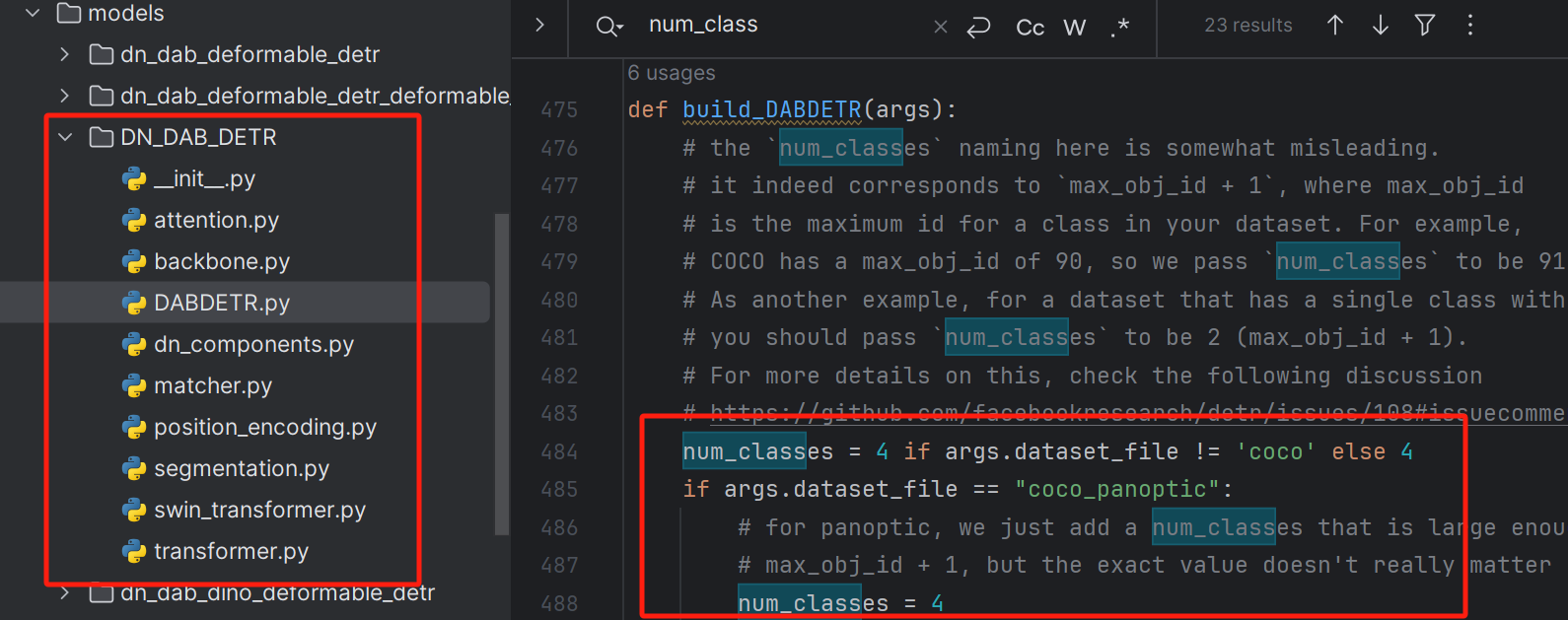Expand the dn_dab_deformable_detr_deformable folder chevron
This screenshot has width=1568, height=620.
click(x=65, y=96)
